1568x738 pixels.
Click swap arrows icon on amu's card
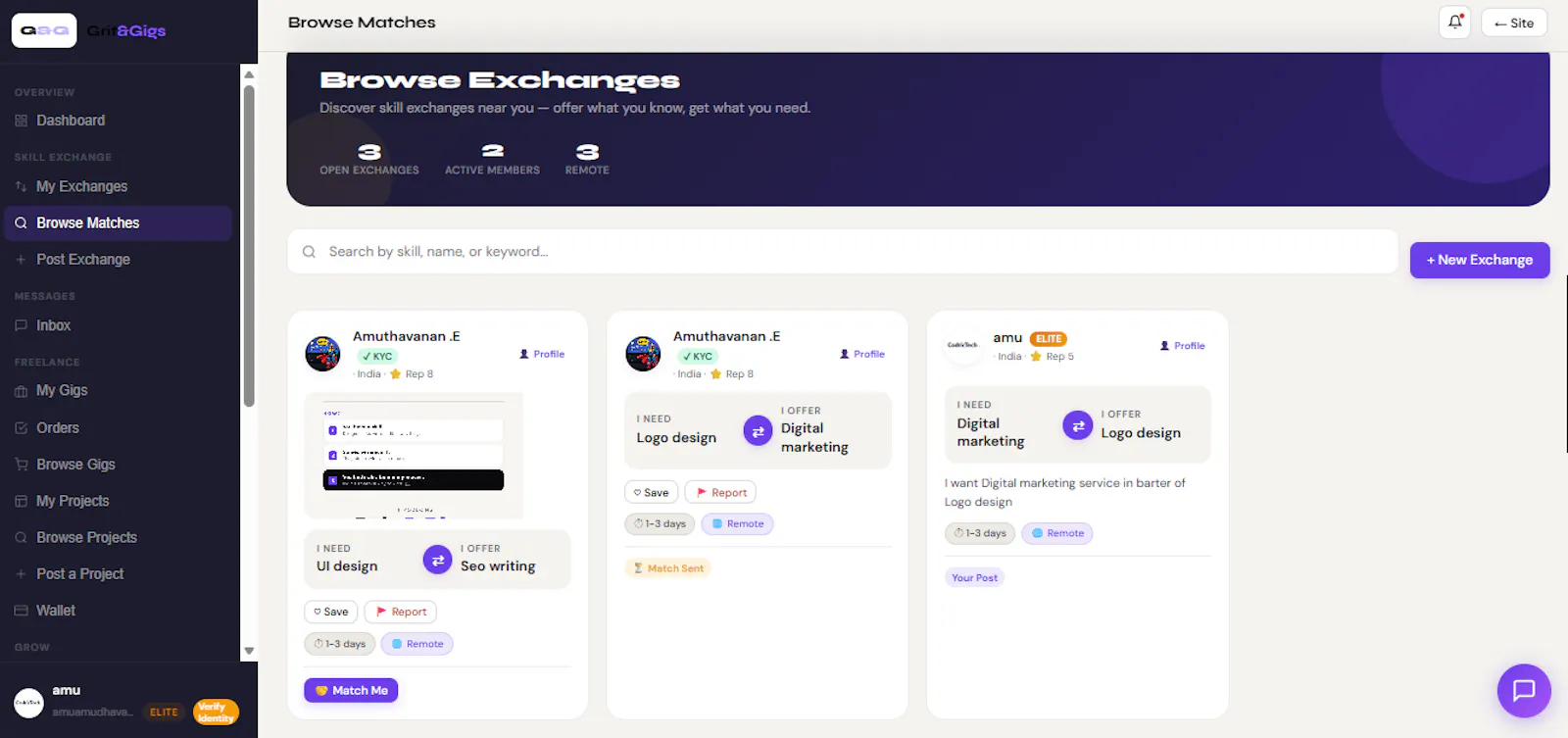pos(1077,424)
